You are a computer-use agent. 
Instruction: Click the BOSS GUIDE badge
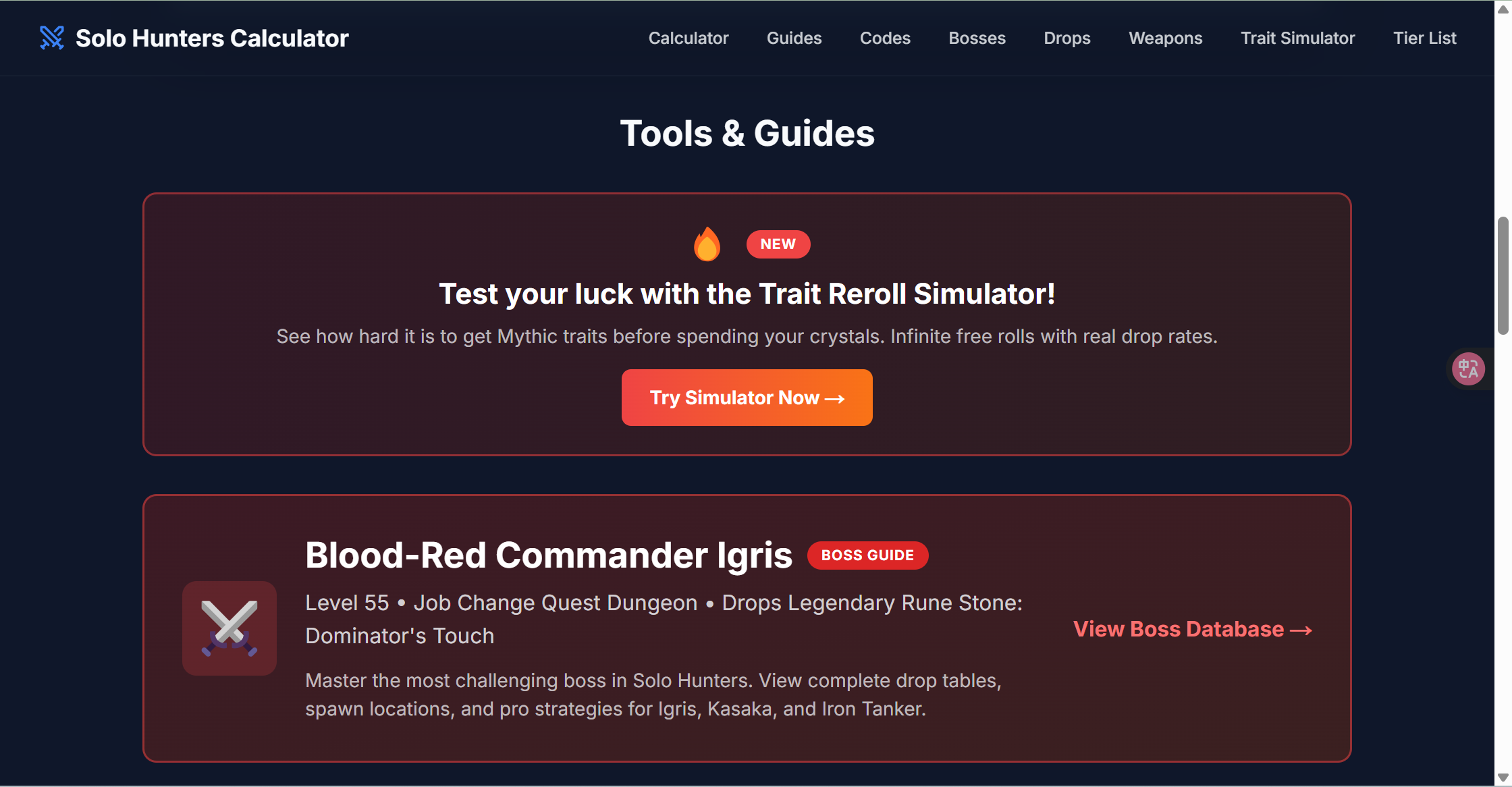click(x=867, y=555)
